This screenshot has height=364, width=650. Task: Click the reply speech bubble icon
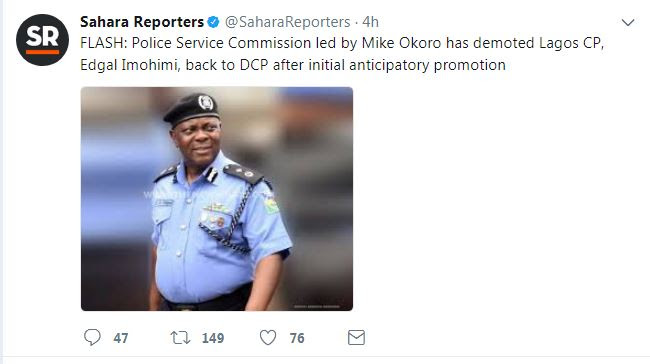pos(92,337)
